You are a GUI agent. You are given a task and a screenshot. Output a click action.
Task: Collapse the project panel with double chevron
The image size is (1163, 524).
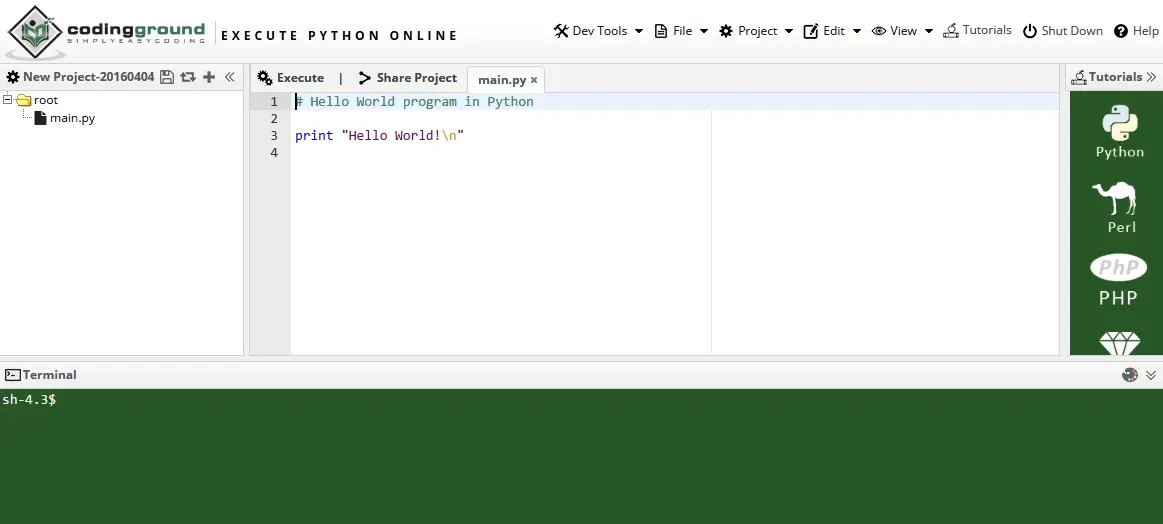tap(229, 77)
